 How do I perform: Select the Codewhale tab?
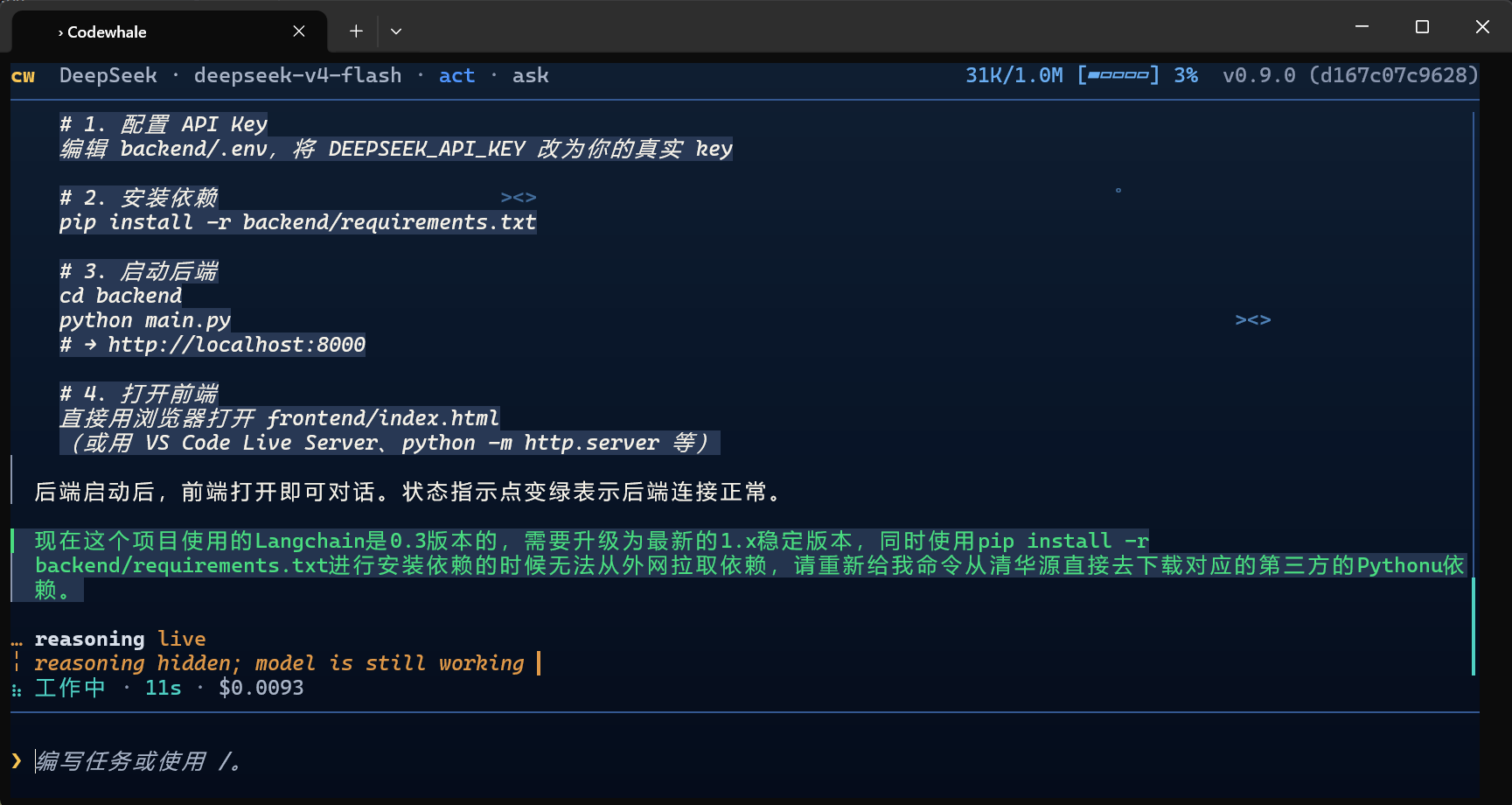(x=170, y=31)
